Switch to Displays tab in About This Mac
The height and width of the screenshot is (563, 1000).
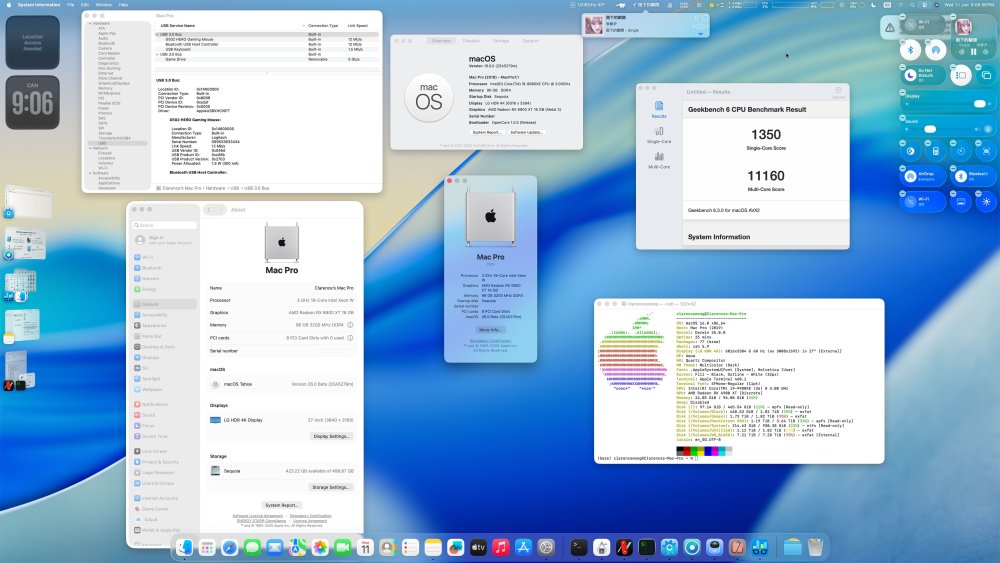pyautogui.click(x=471, y=41)
